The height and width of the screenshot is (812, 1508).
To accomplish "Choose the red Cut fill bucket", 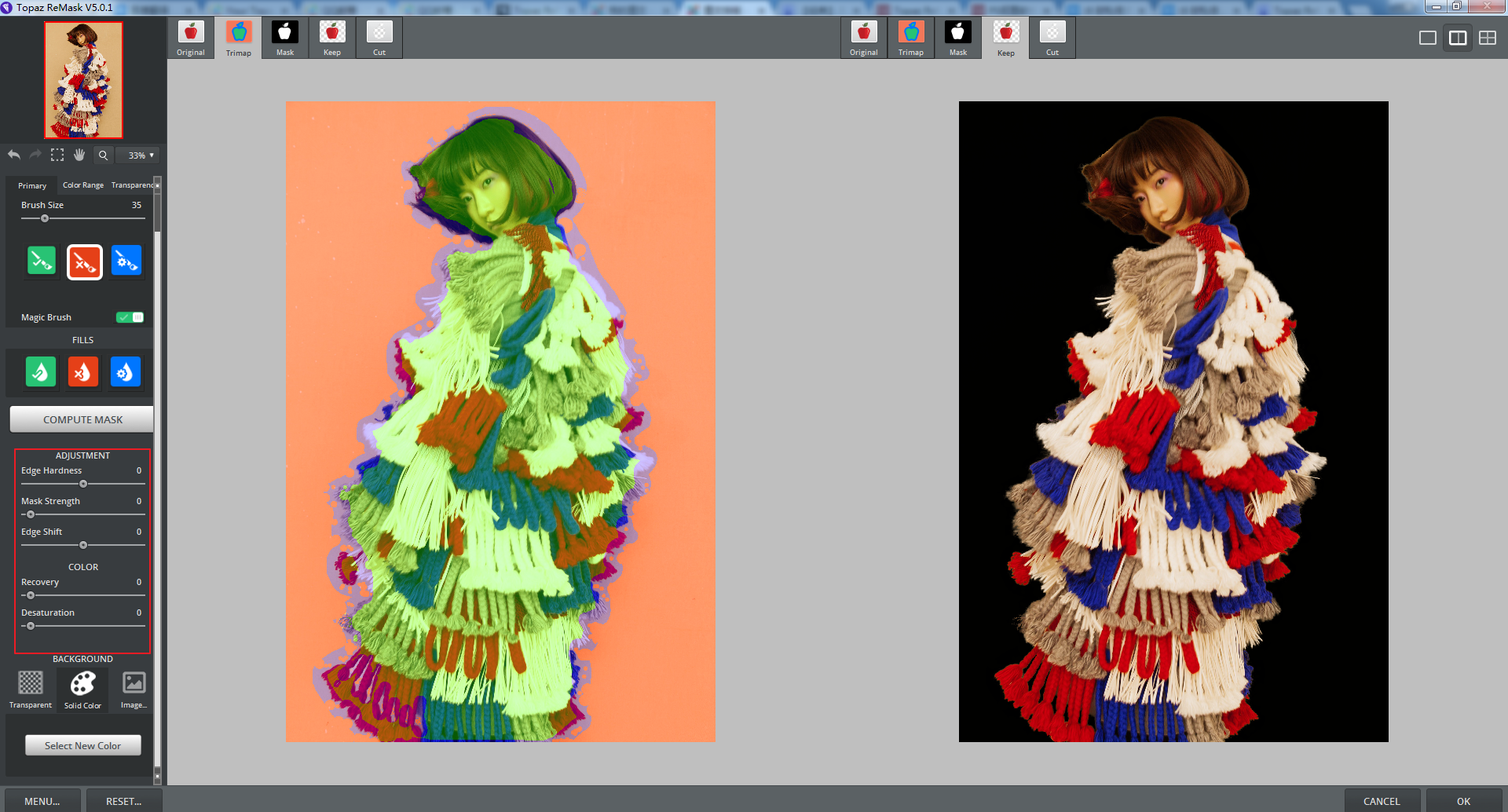I will click(83, 371).
